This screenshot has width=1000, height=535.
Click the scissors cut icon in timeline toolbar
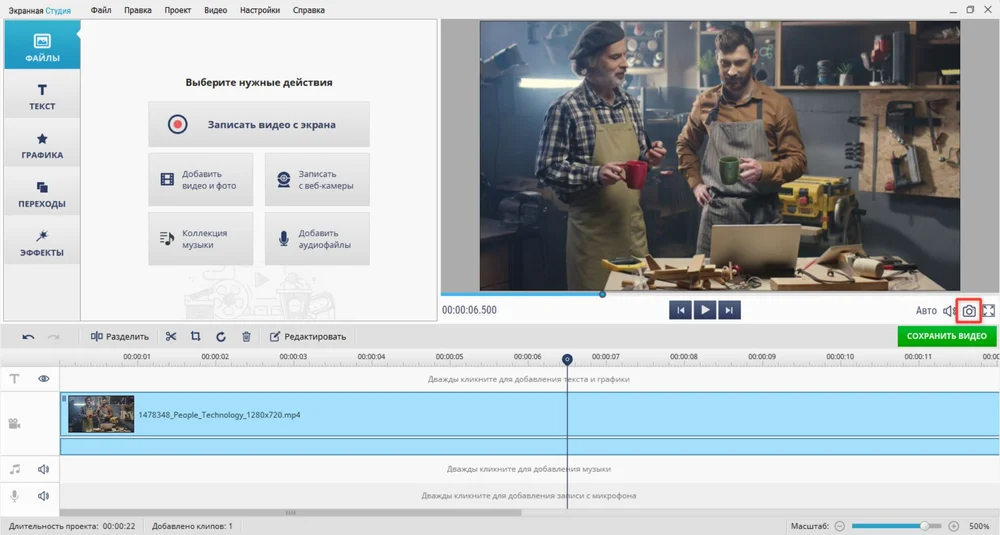click(171, 337)
